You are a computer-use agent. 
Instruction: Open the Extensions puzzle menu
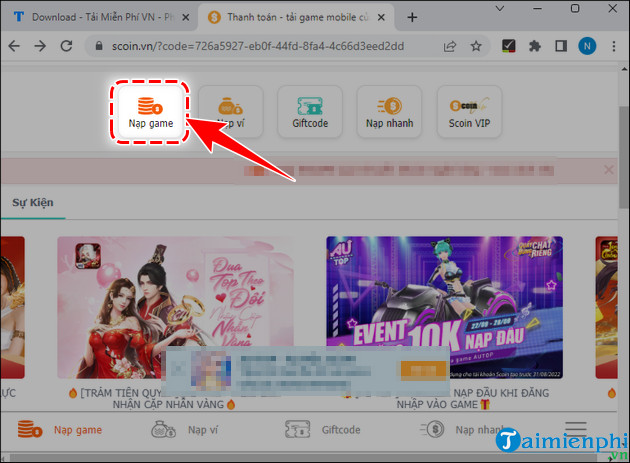tap(535, 46)
